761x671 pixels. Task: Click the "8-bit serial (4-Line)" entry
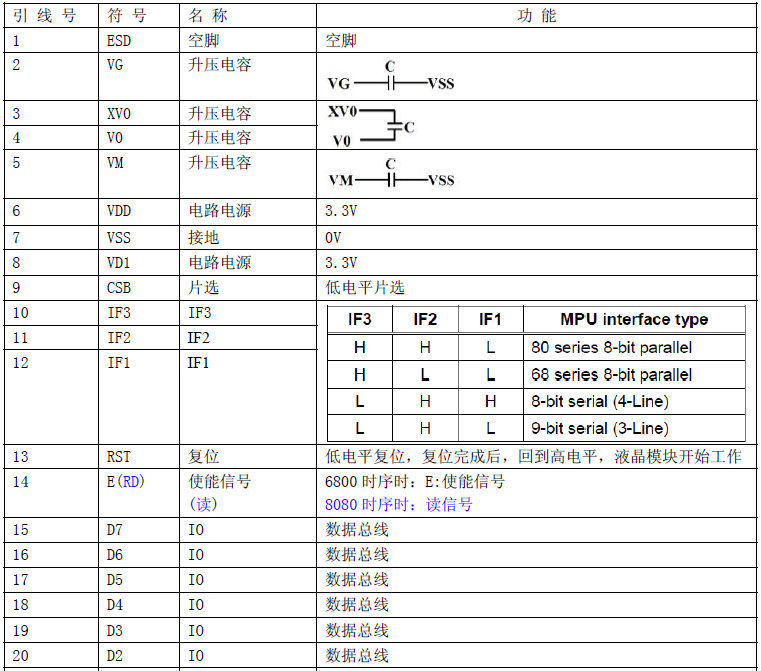point(600,402)
